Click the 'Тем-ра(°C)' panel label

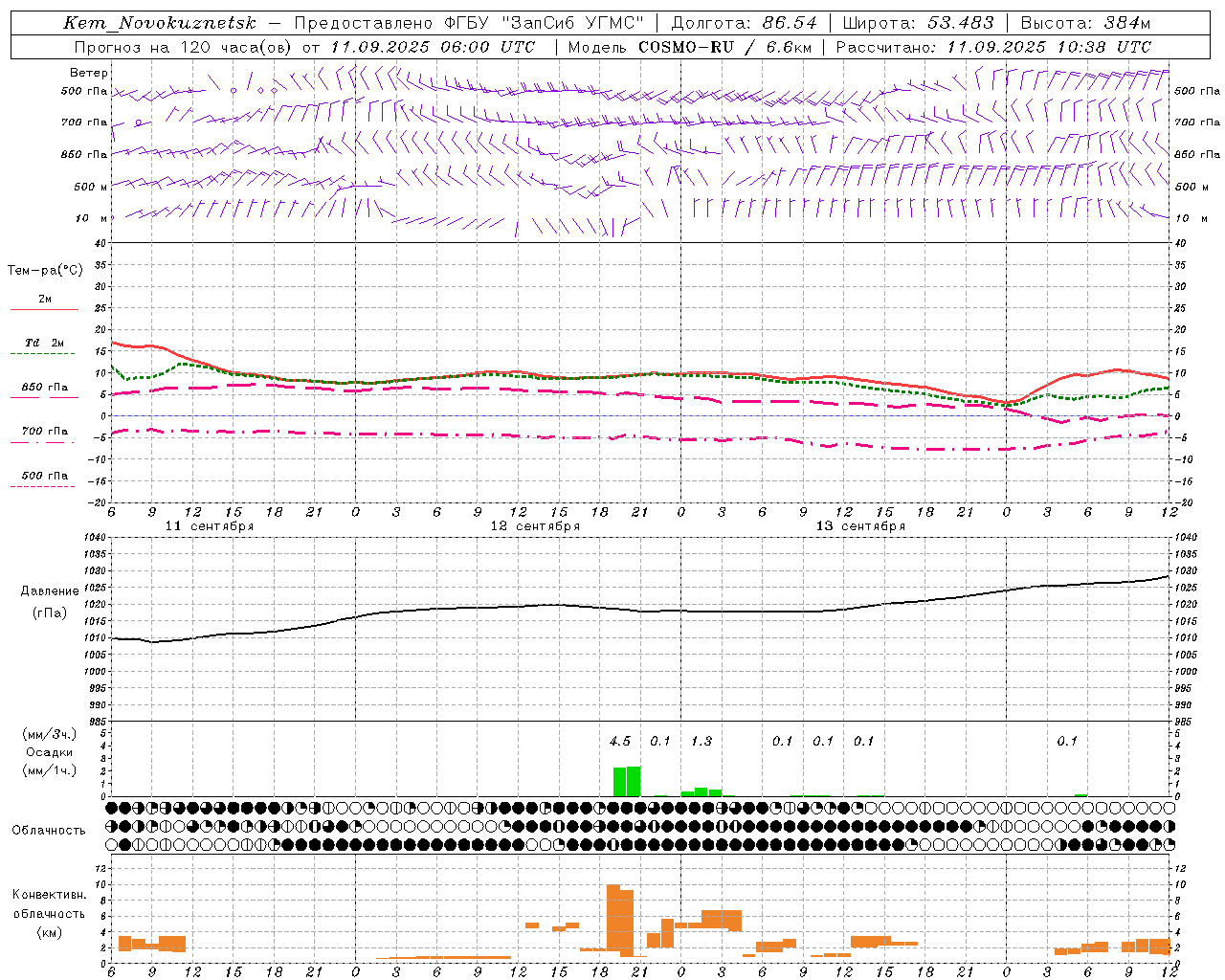45,271
